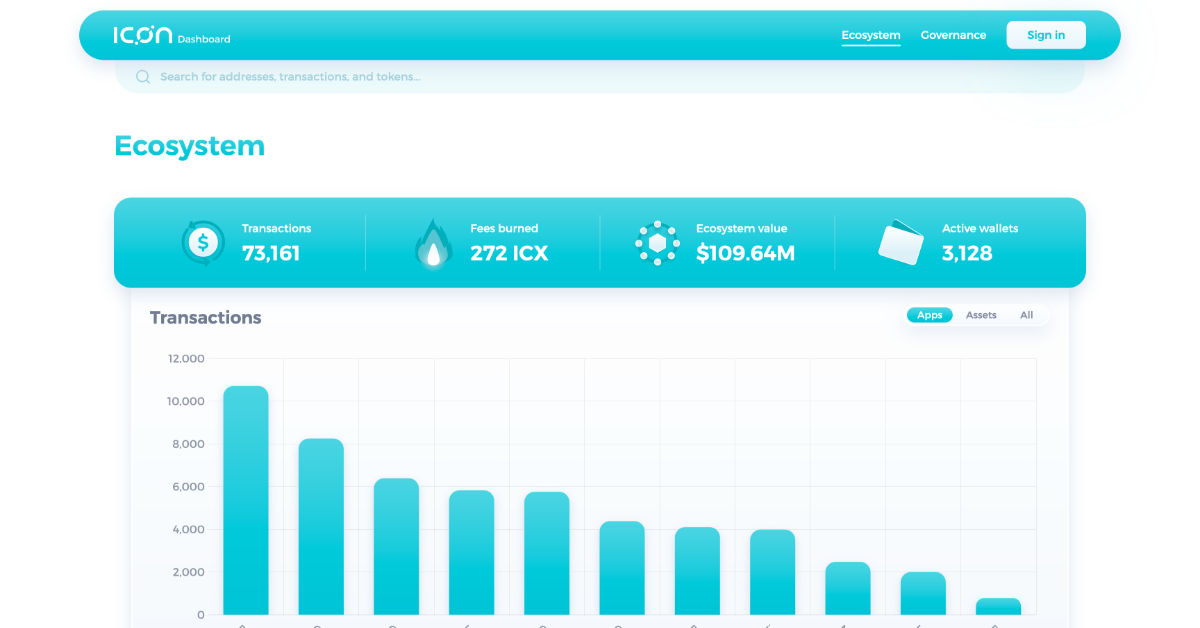Click the Ecosystem value label
This screenshot has width=1200, height=628.
pos(740,228)
